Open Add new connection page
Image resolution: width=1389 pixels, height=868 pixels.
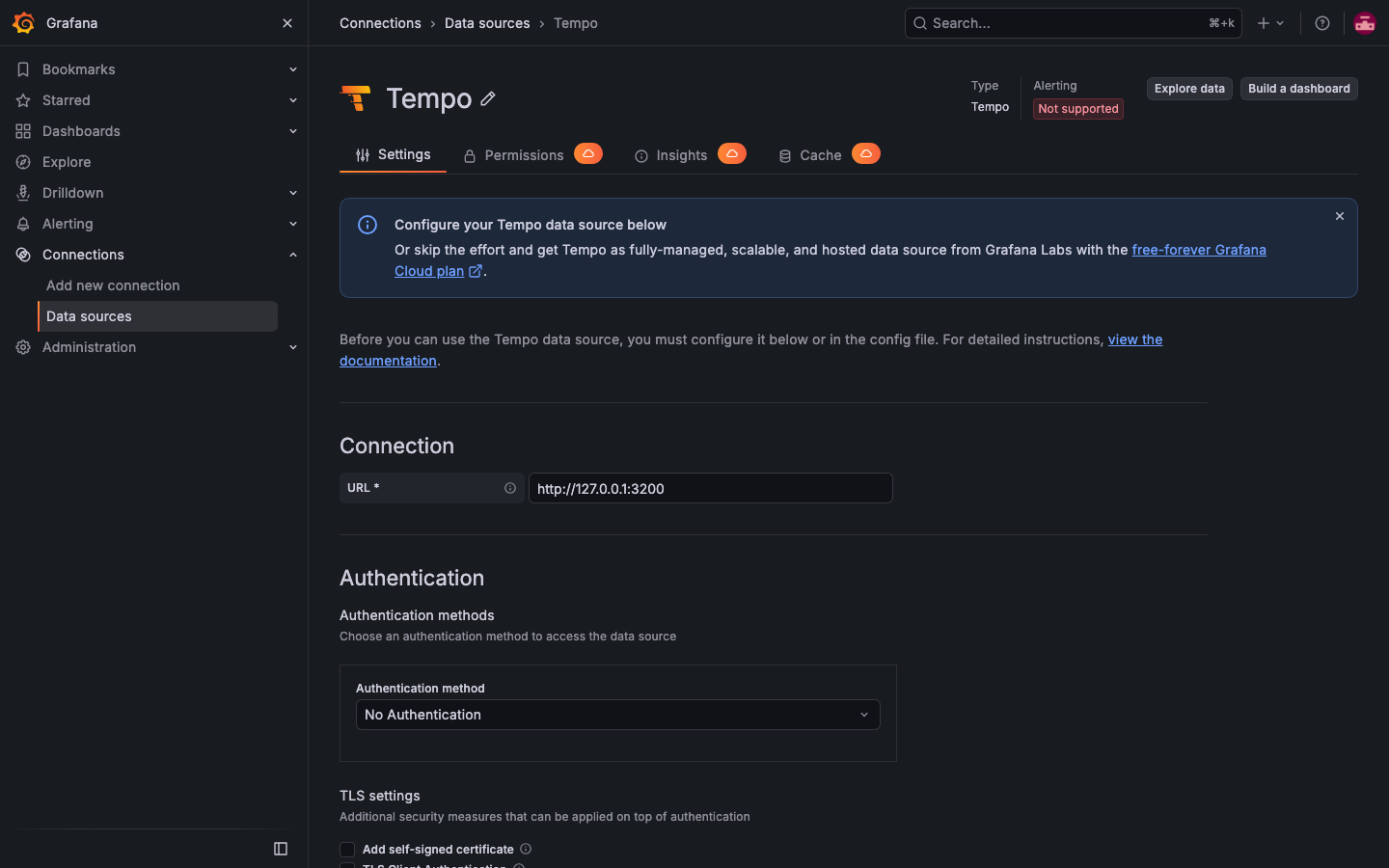pyautogui.click(x=113, y=285)
